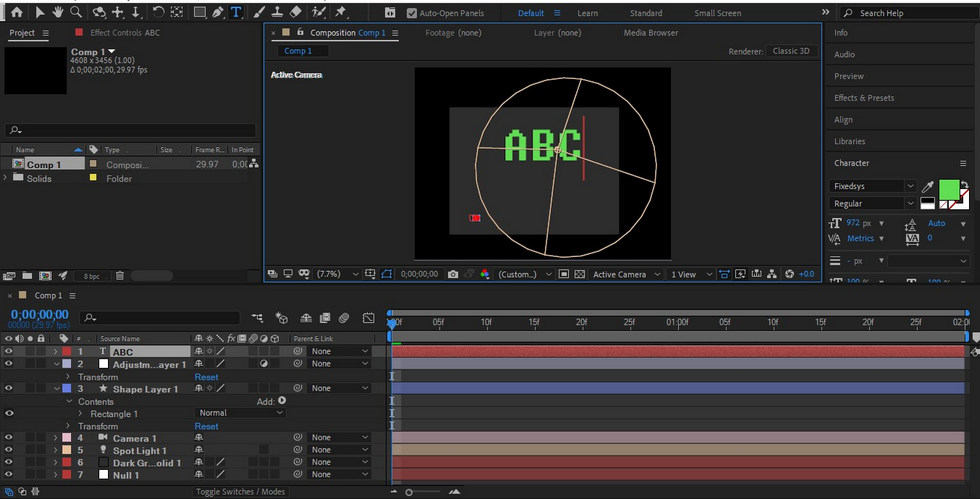980x499 pixels.
Task: Click Classic 3D renderer button
Action: (791, 51)
